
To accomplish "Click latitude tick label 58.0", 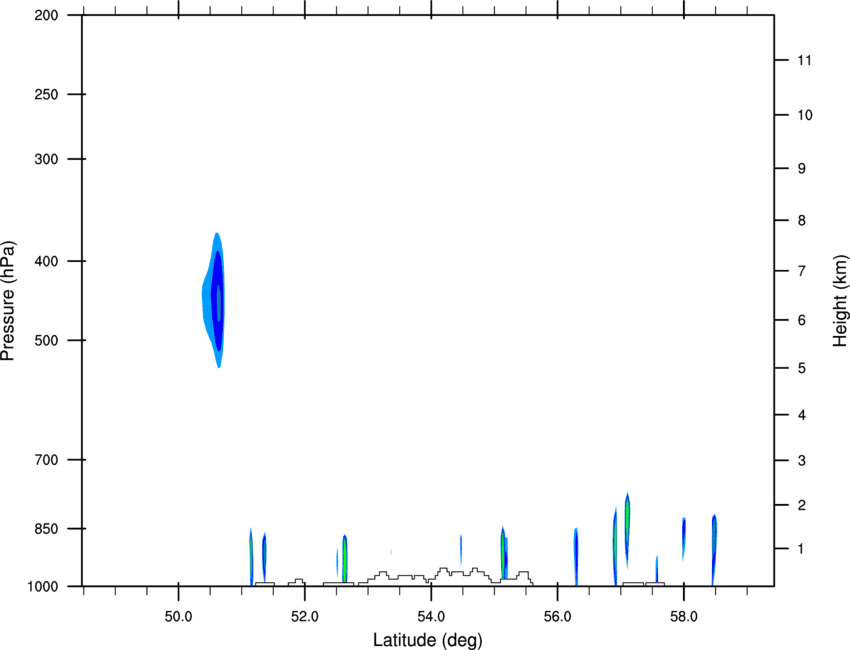I will tap(684, 617).
